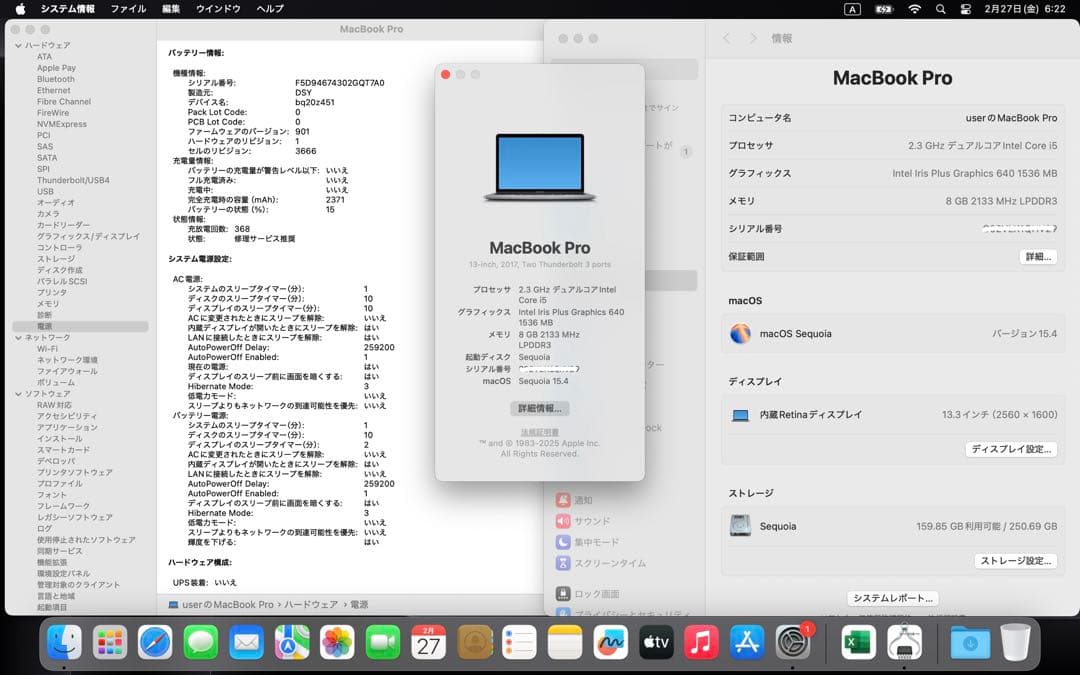Click the battery charging status icon

coord(884,9)
